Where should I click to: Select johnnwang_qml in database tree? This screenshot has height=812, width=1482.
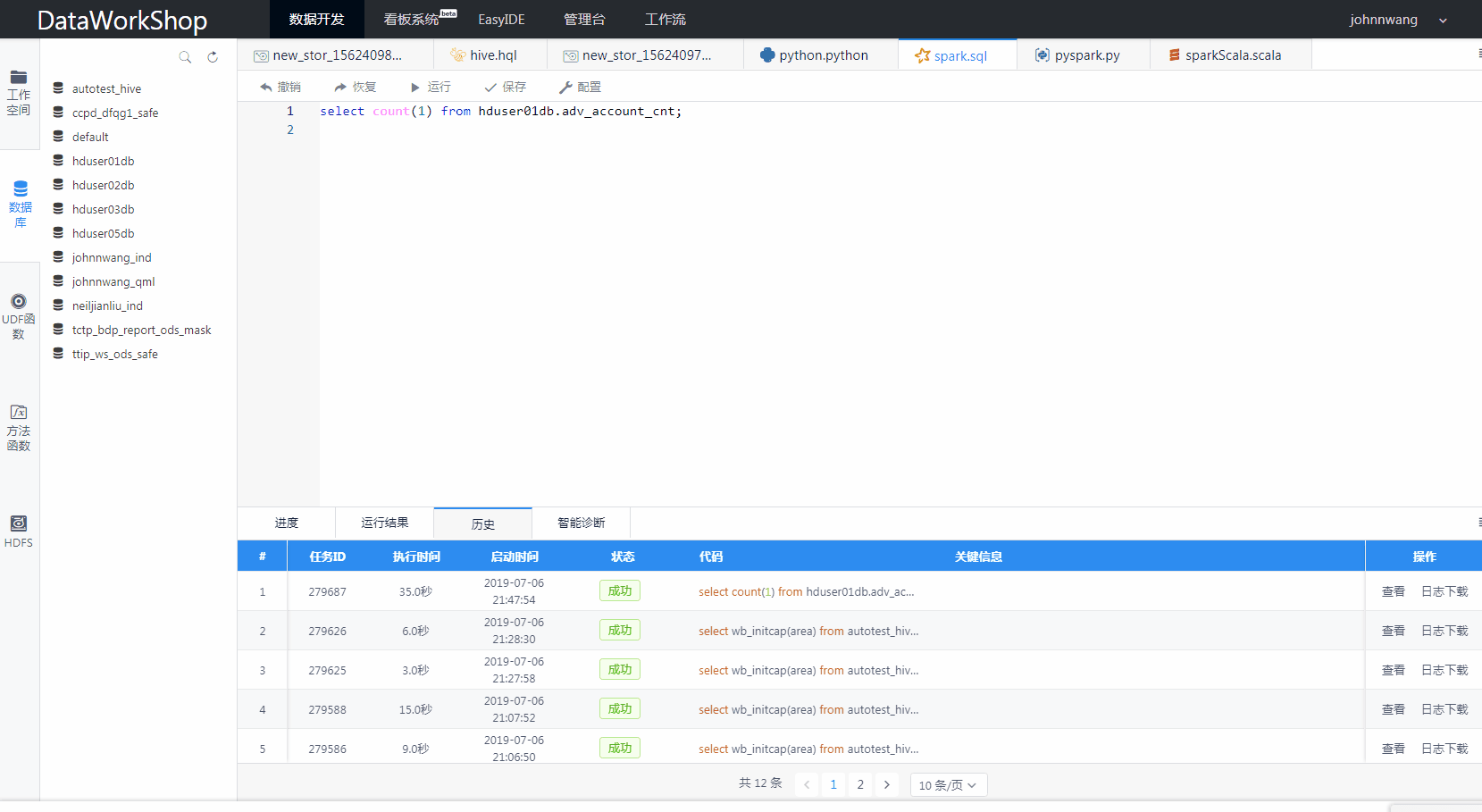click(113, 281)
